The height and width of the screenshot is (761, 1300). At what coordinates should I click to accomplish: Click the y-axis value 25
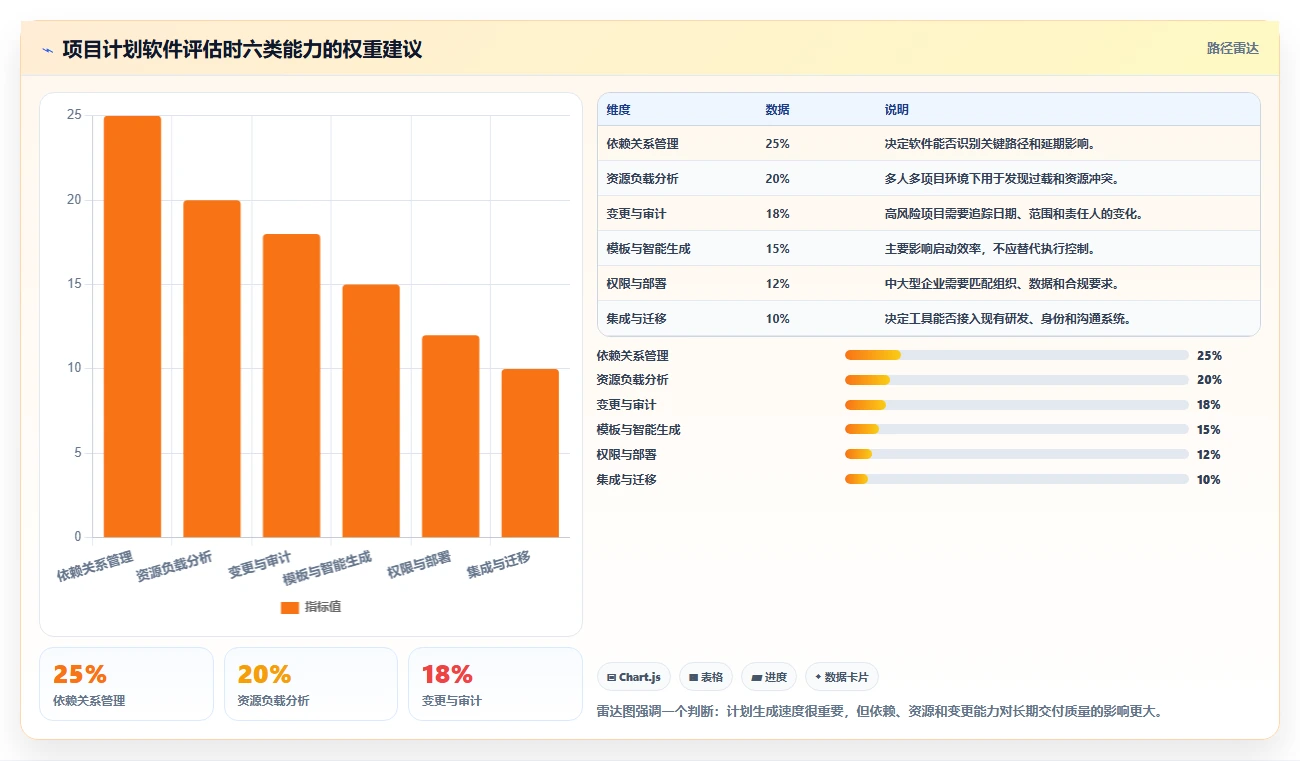click(x=74, y=115)
